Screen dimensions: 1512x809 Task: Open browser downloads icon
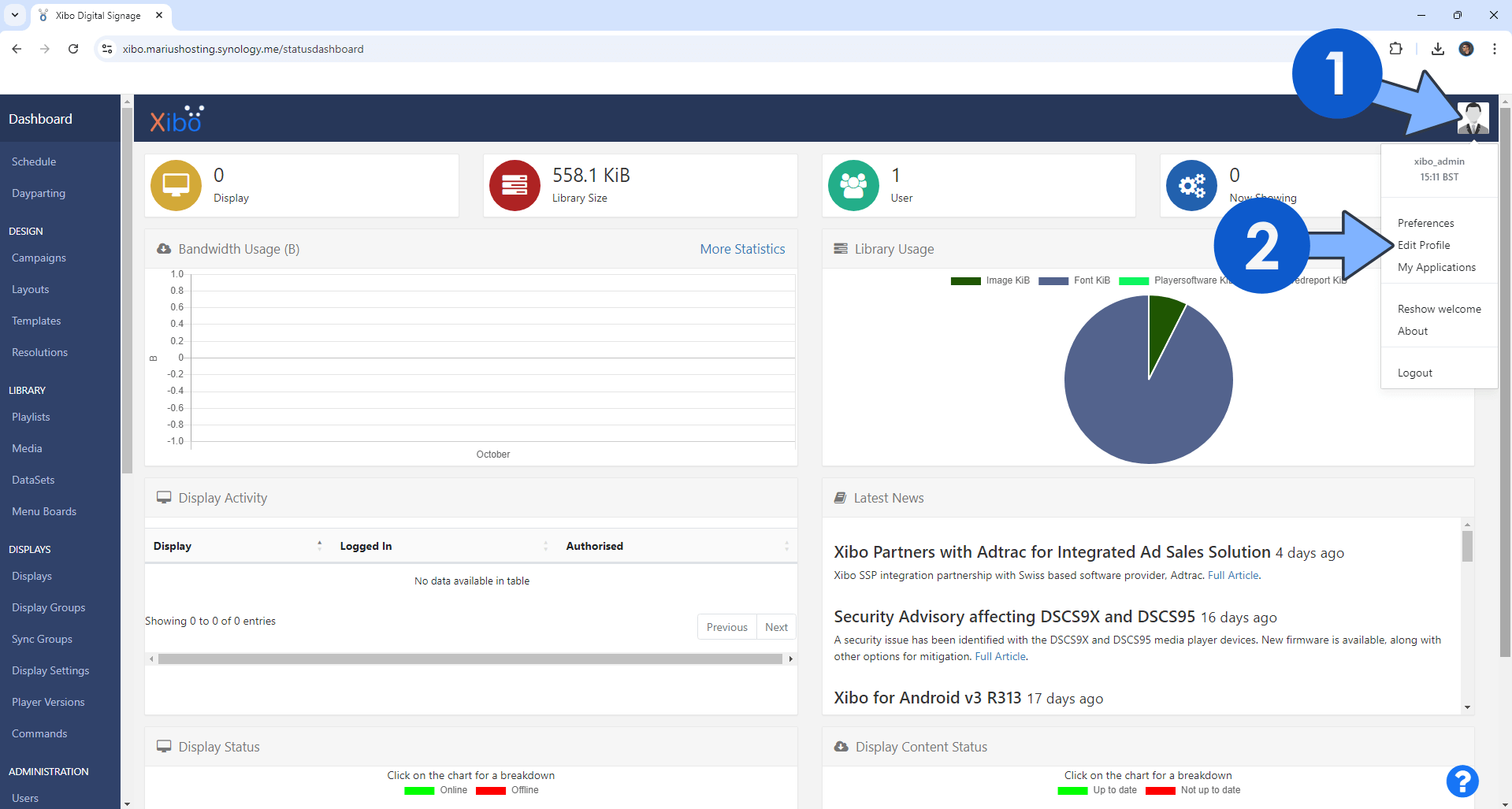[x=1438, y=49]
